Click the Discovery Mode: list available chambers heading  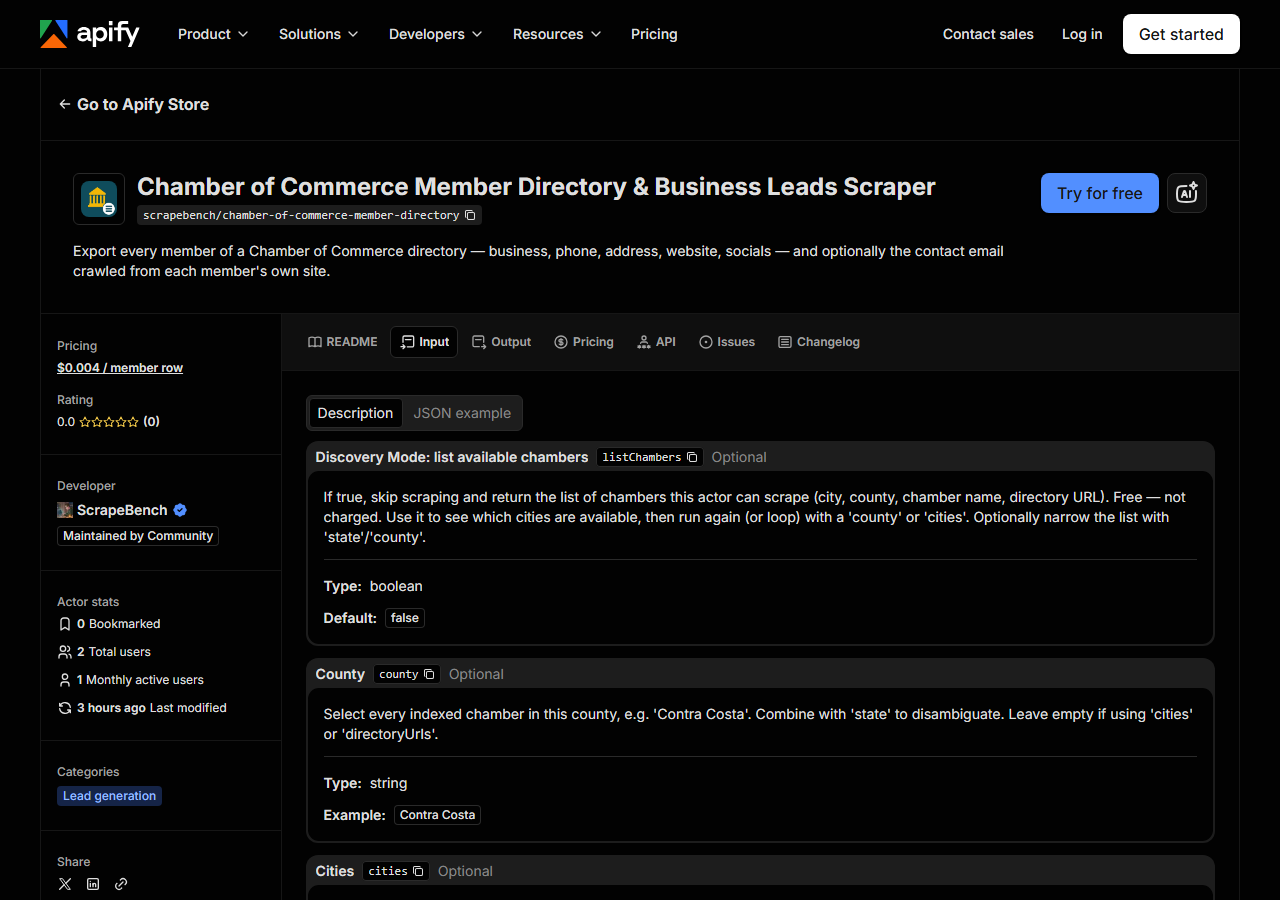point(452,457)
